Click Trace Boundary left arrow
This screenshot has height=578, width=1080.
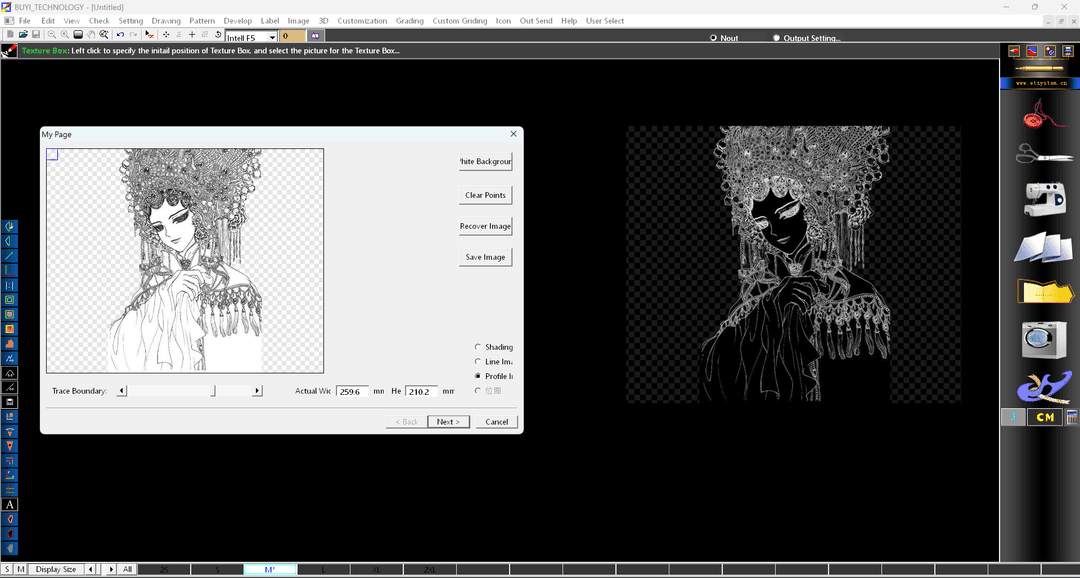point(122,391)
